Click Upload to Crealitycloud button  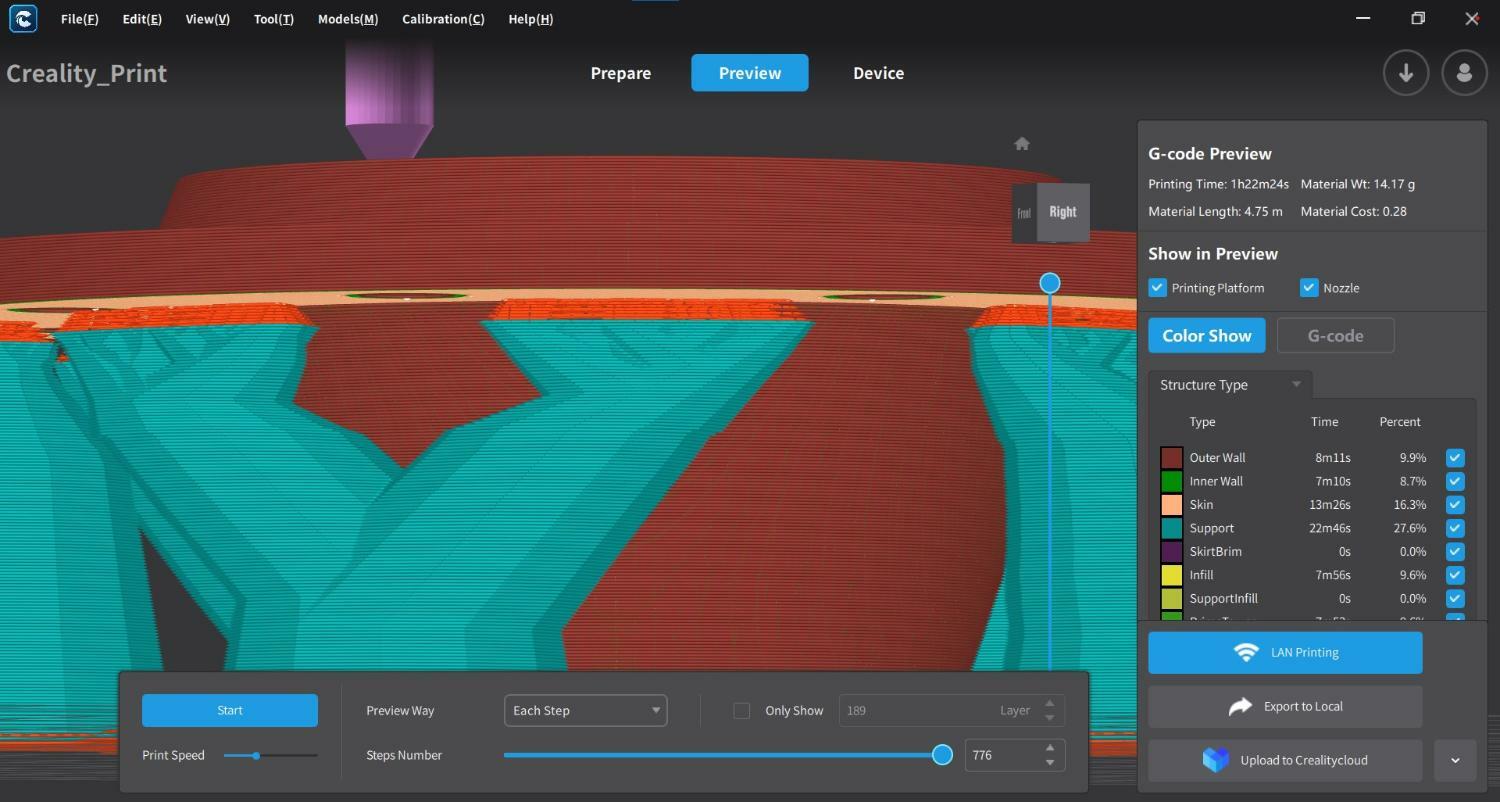click(1285, 761)
